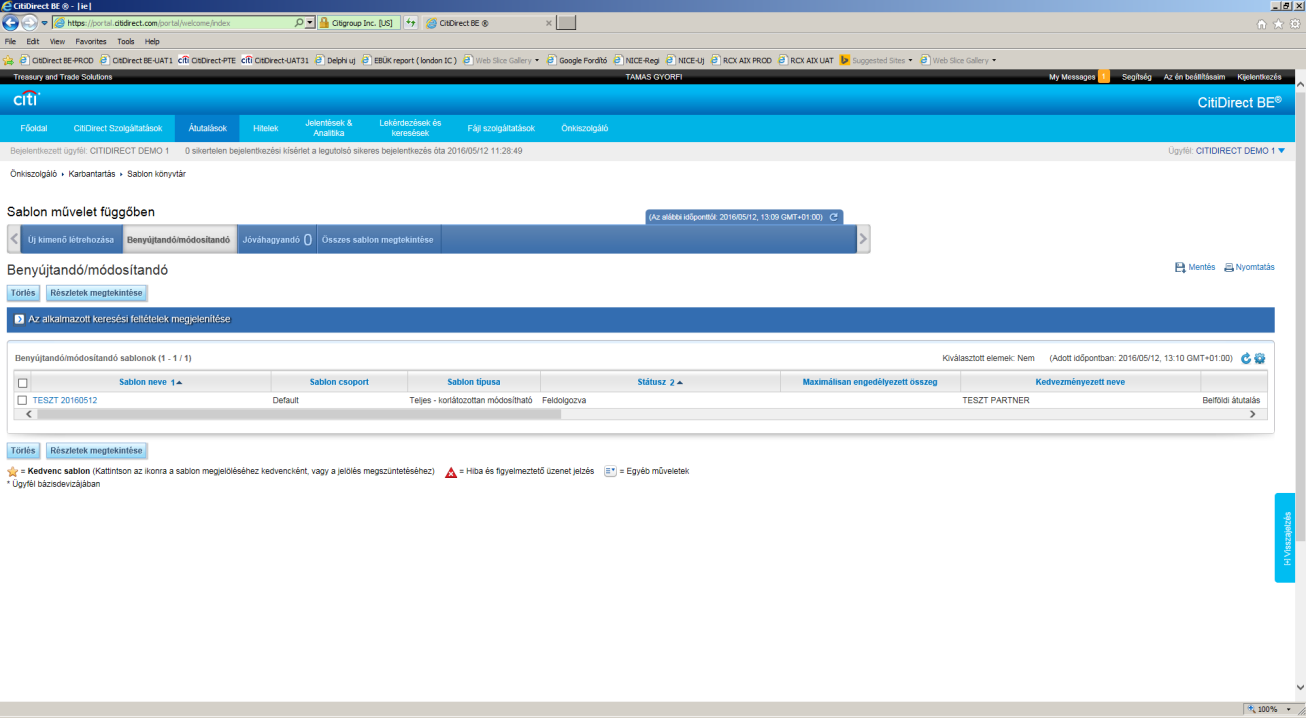1306x718 pixels.
Task: Click the My Messages notification badge
Action: coord(1104,76)
